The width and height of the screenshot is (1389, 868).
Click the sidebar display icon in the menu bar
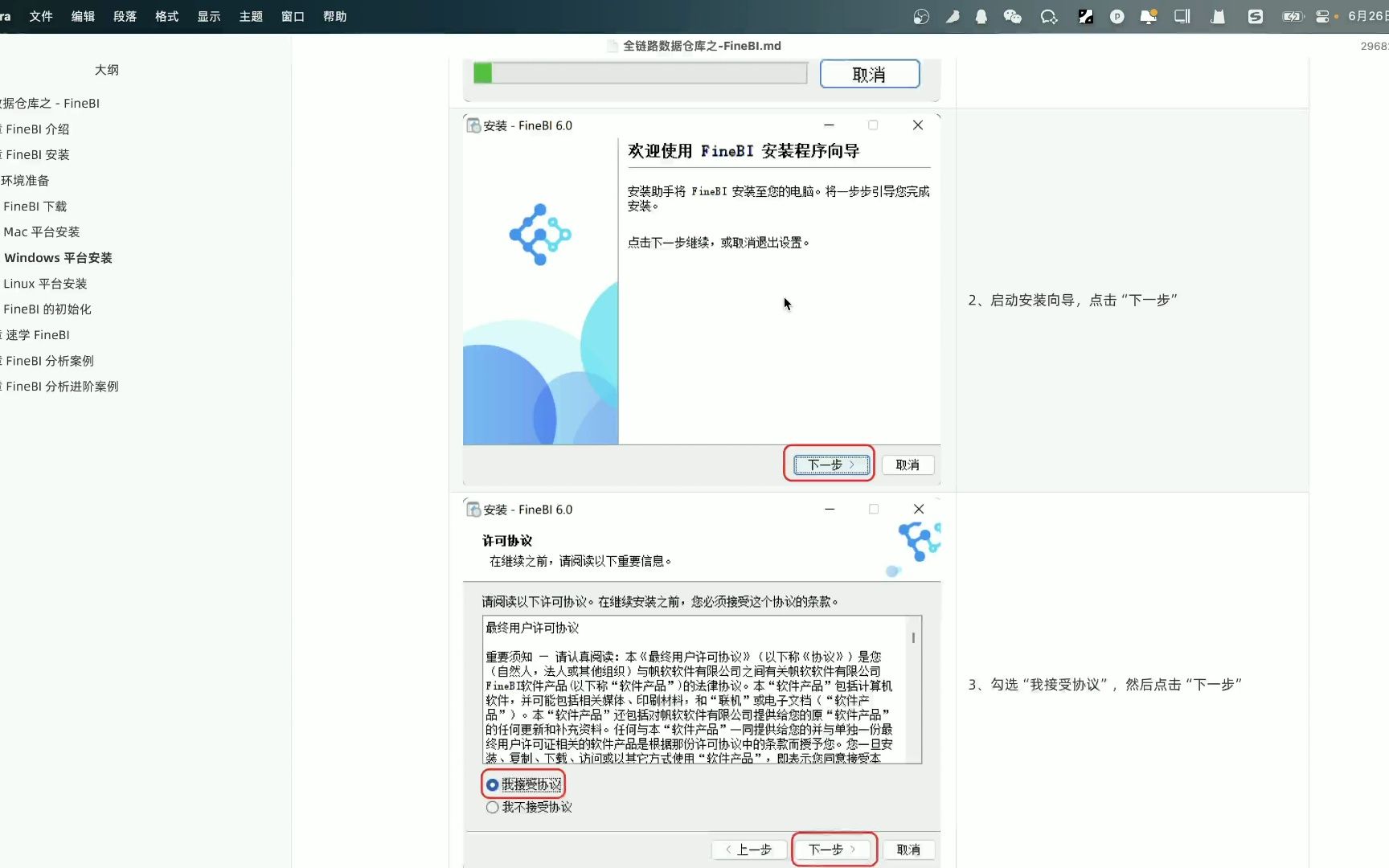pos(1182,16)
